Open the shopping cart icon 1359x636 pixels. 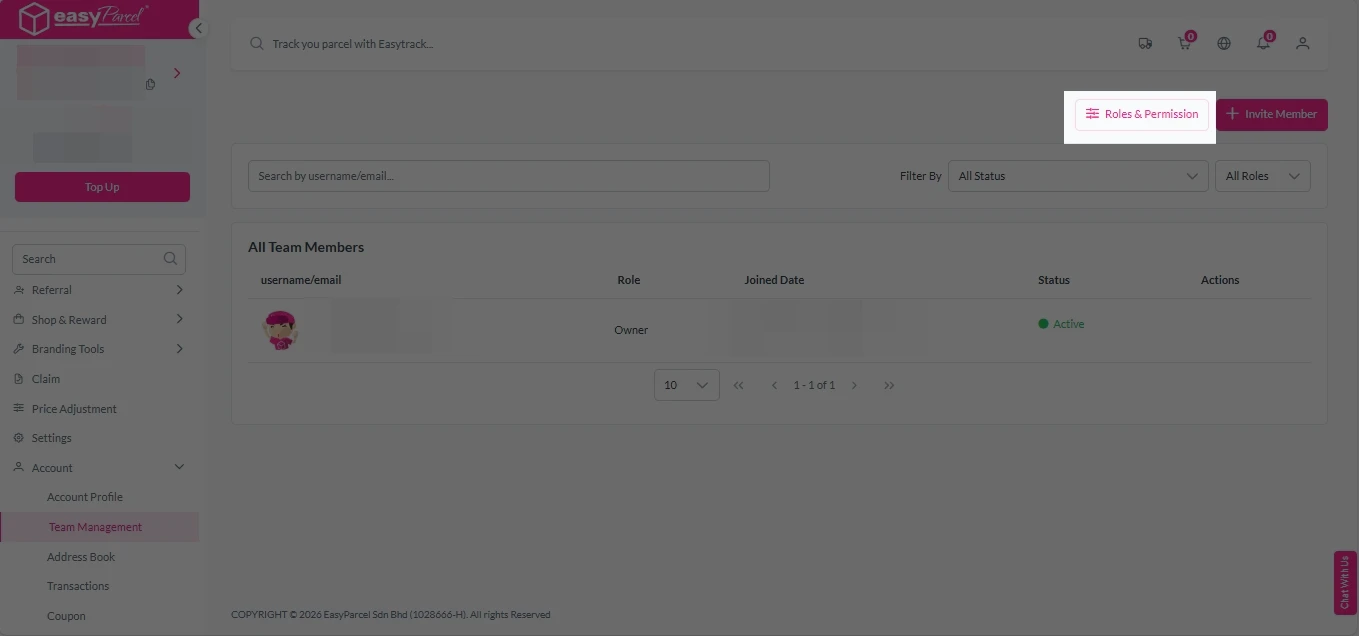click(x=1184, y=44)
